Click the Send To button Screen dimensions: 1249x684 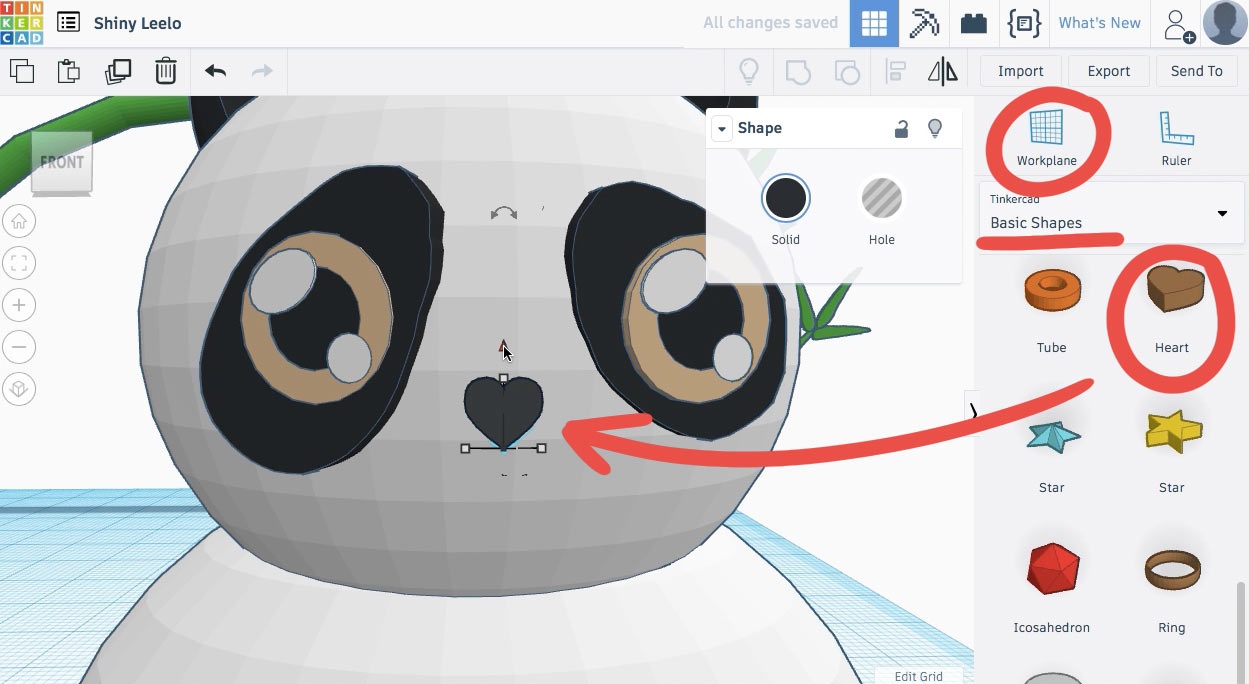click(1196, 71)
